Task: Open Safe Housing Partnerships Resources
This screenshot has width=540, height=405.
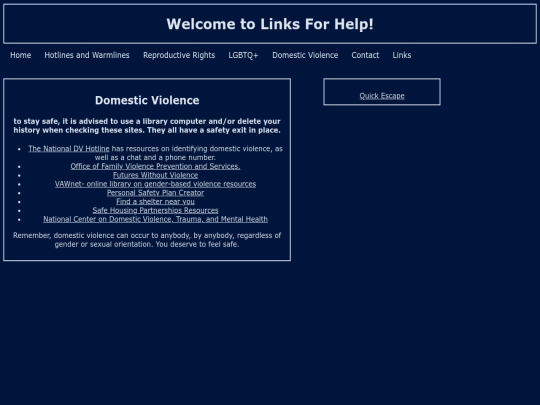Action: pyautogui.click(x=155, y=210)
